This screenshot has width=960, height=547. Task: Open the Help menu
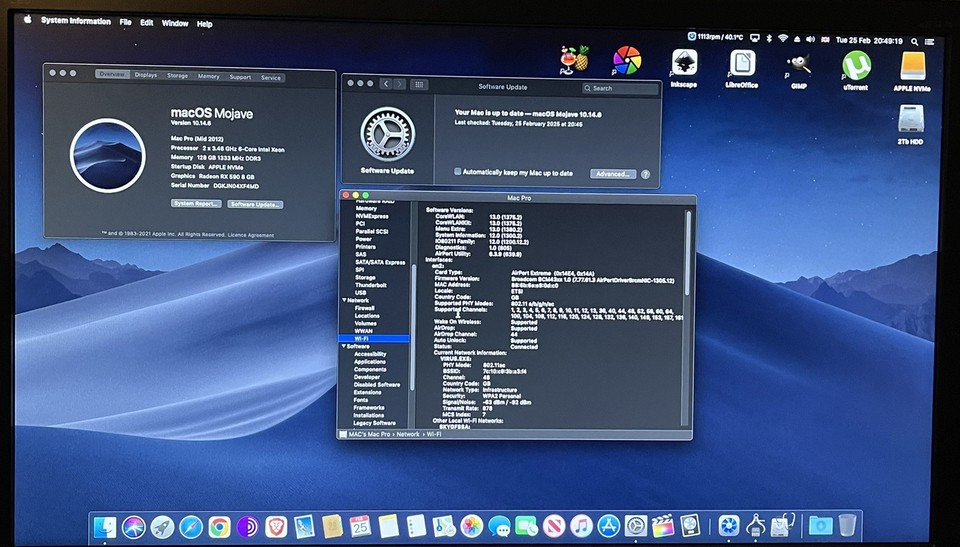coord(204,24)
